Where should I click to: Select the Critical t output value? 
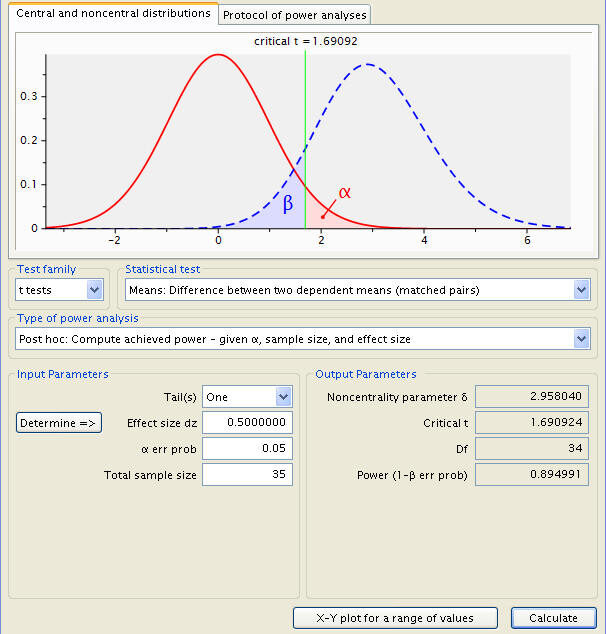tap(532, 423)
